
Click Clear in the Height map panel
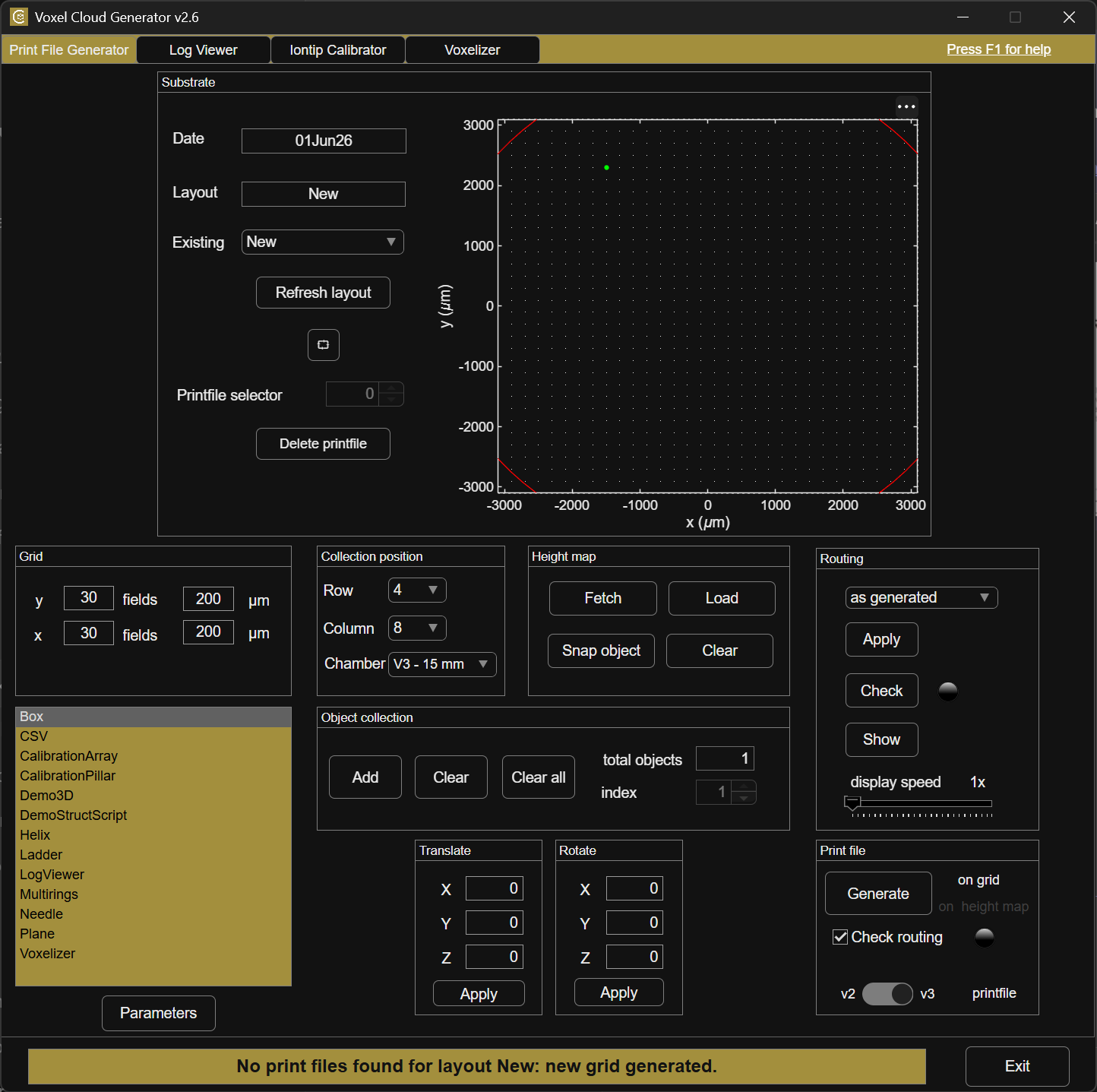click(x=719, y=650)
